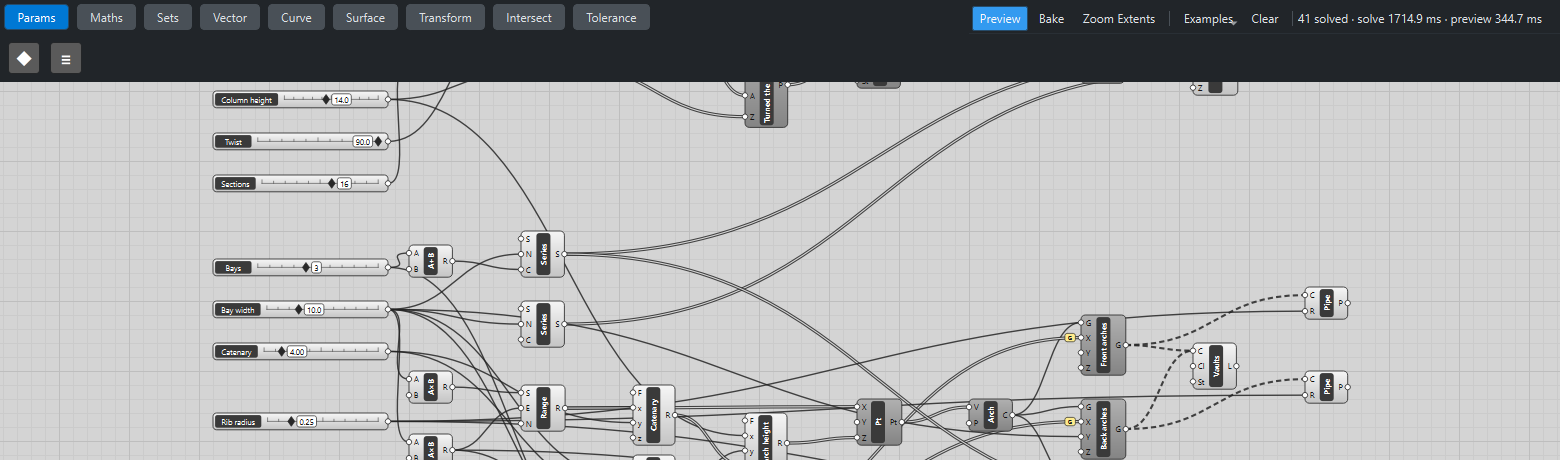Image resolution: width=1560 pixels, height=460 pixels.
Task: Select the Back arches node
Action: [x=1103, y=429]
